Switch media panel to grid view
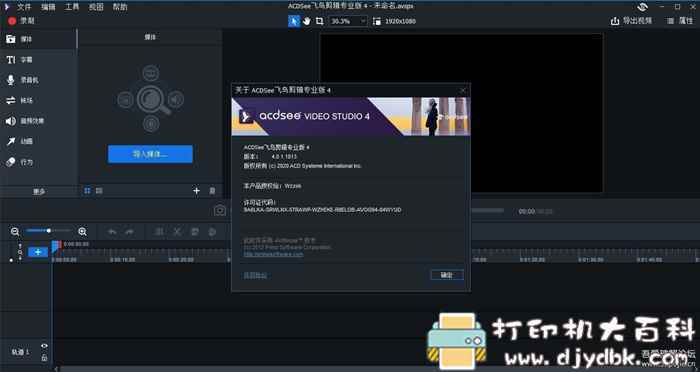This screenshot has height=372, width=700. [x=88, y=191]
